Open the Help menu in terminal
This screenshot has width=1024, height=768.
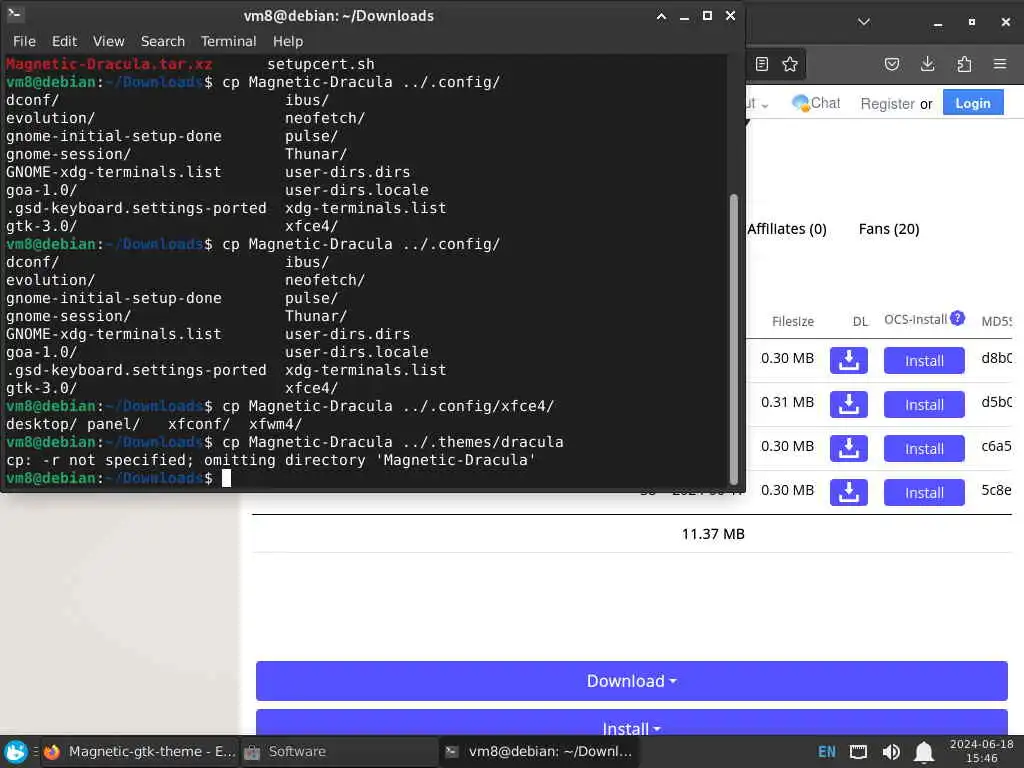pyautogui.click(x=287, y=41)
